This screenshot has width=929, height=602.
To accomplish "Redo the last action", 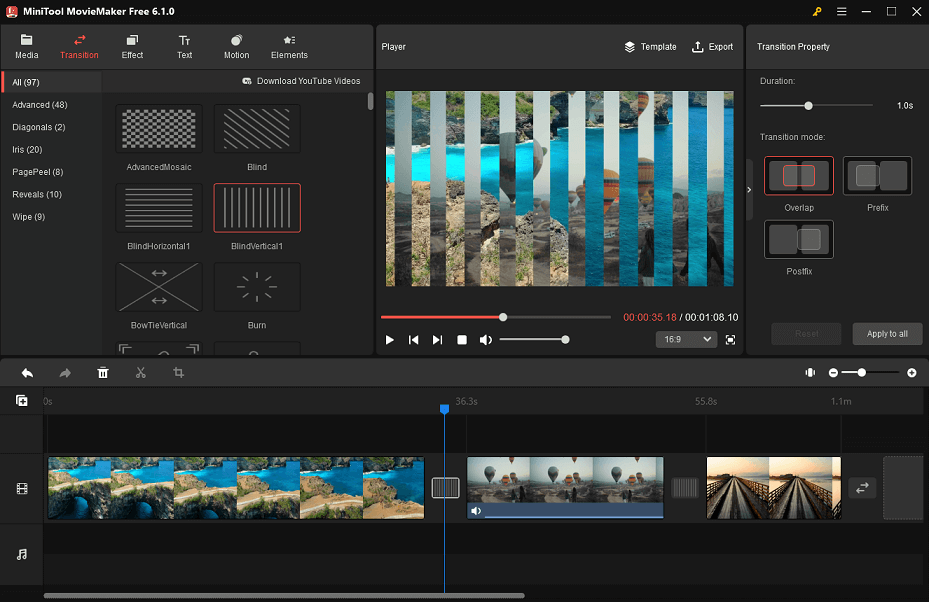I will pyautogui.click(x=65, y=373).
